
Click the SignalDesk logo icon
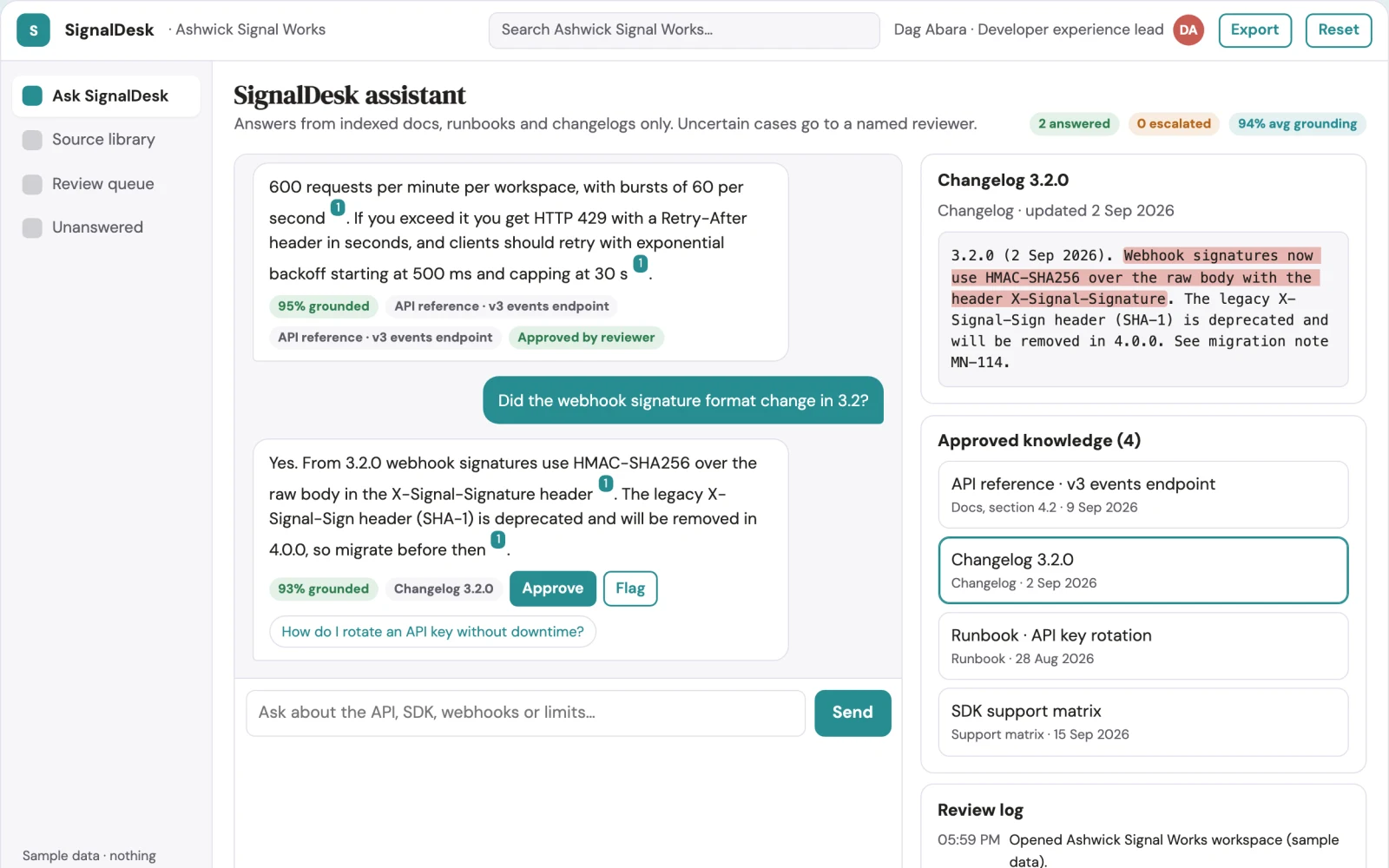pos(33,30)
